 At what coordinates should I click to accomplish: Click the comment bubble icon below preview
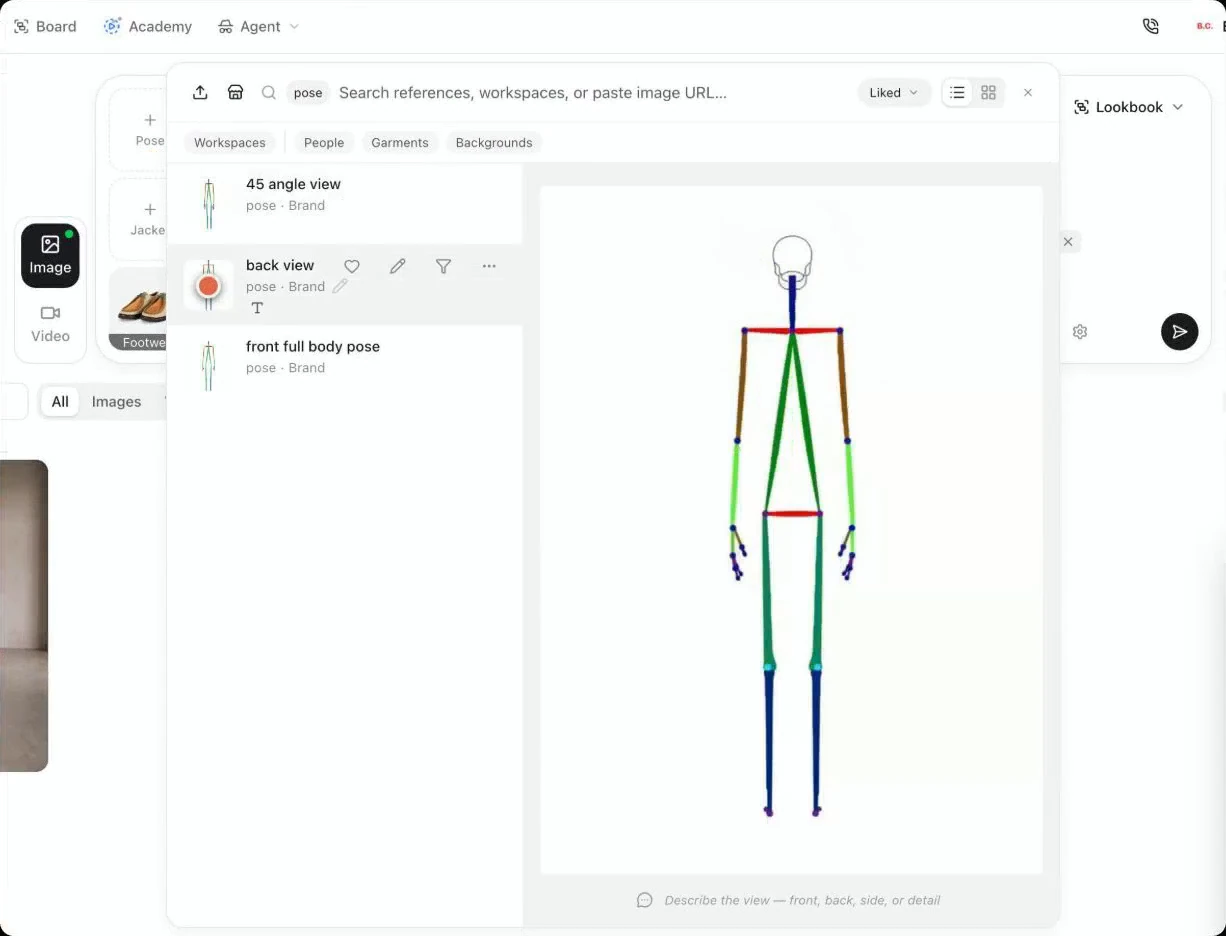click(645, 900)
